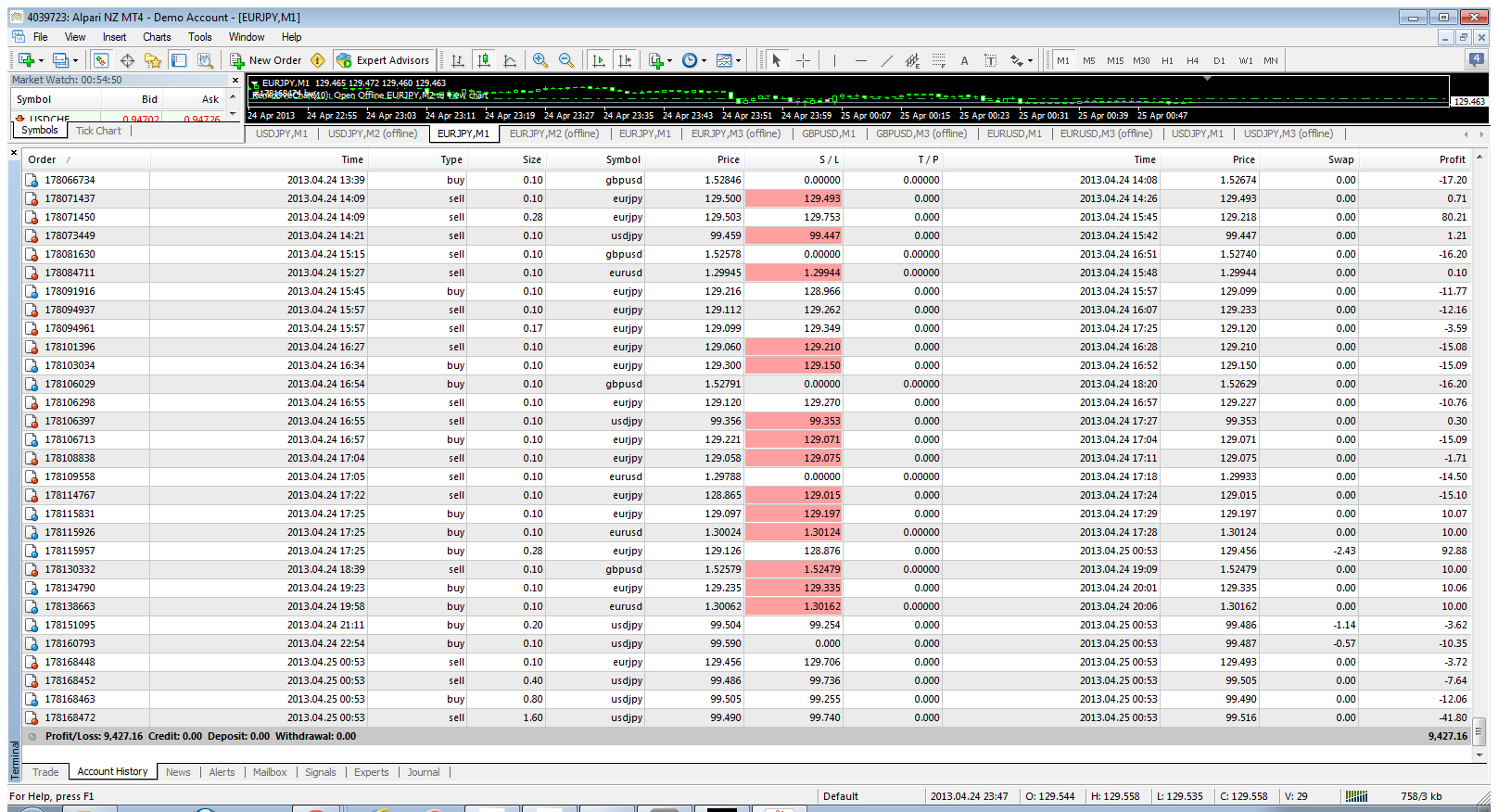
Task: Select the H1 timeframe button
Action: pos(1167,60)
